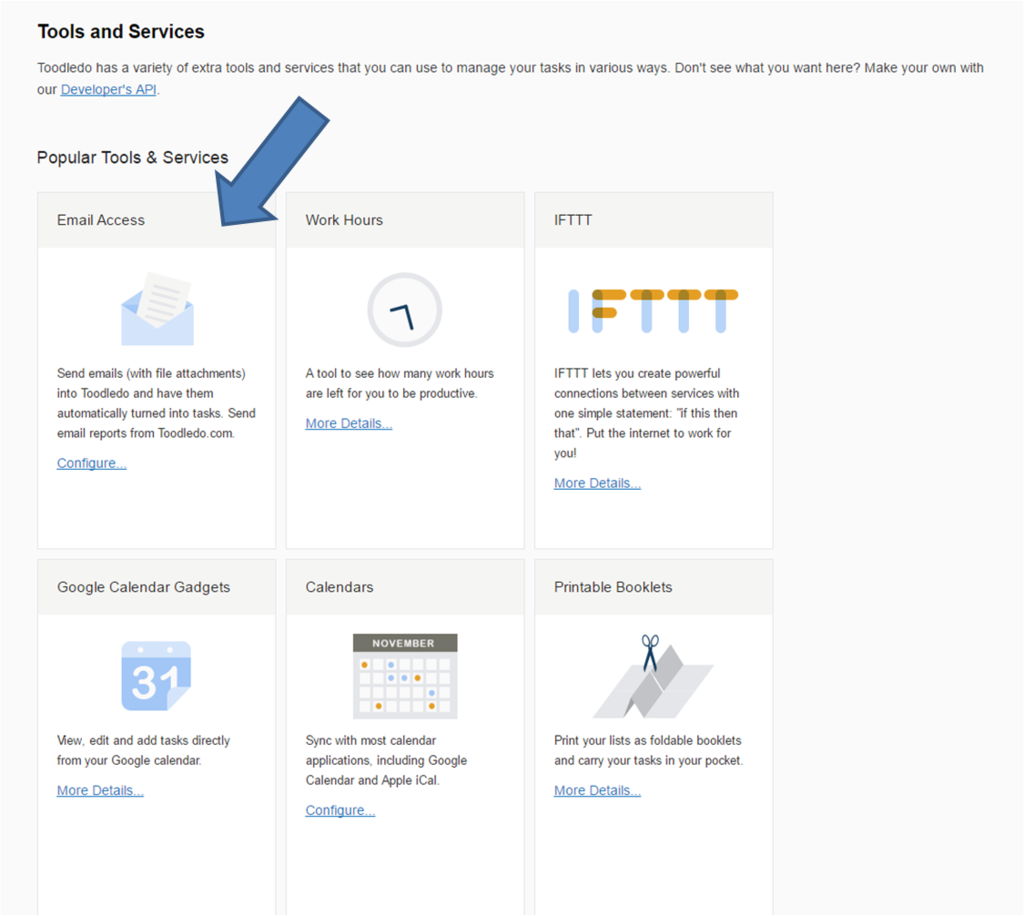
Task: Click the November calendar grid icon
Action: click(405, 676)
